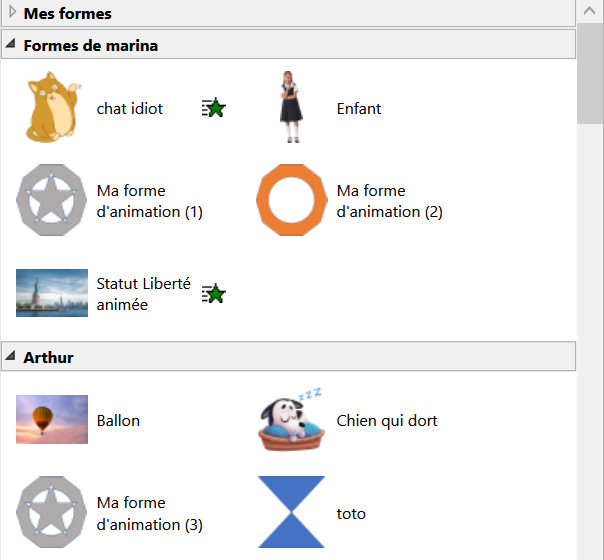Select the blue hourglass toto shape
The image size is (604, 560).
tap(292, 513)
